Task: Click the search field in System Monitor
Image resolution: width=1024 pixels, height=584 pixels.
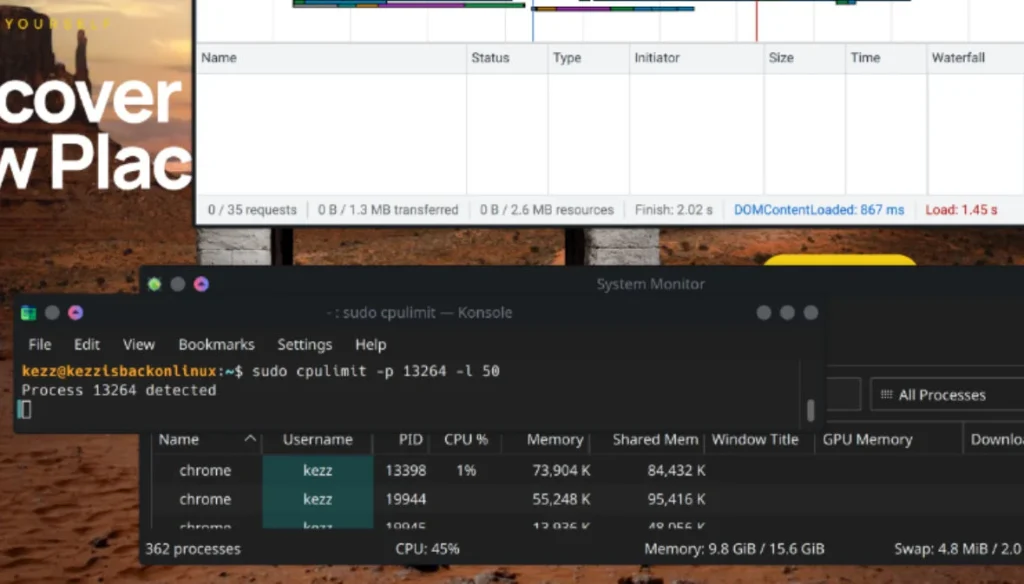Action: coord(844,395)
